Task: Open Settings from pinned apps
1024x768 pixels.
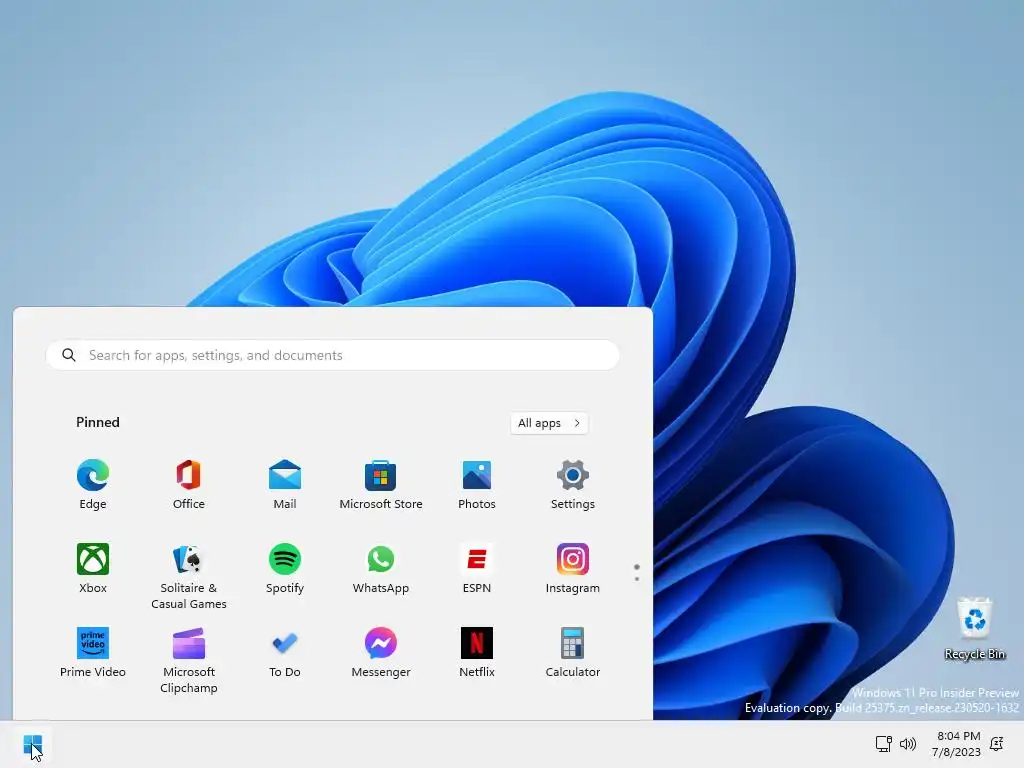Action: coord(573,485)
